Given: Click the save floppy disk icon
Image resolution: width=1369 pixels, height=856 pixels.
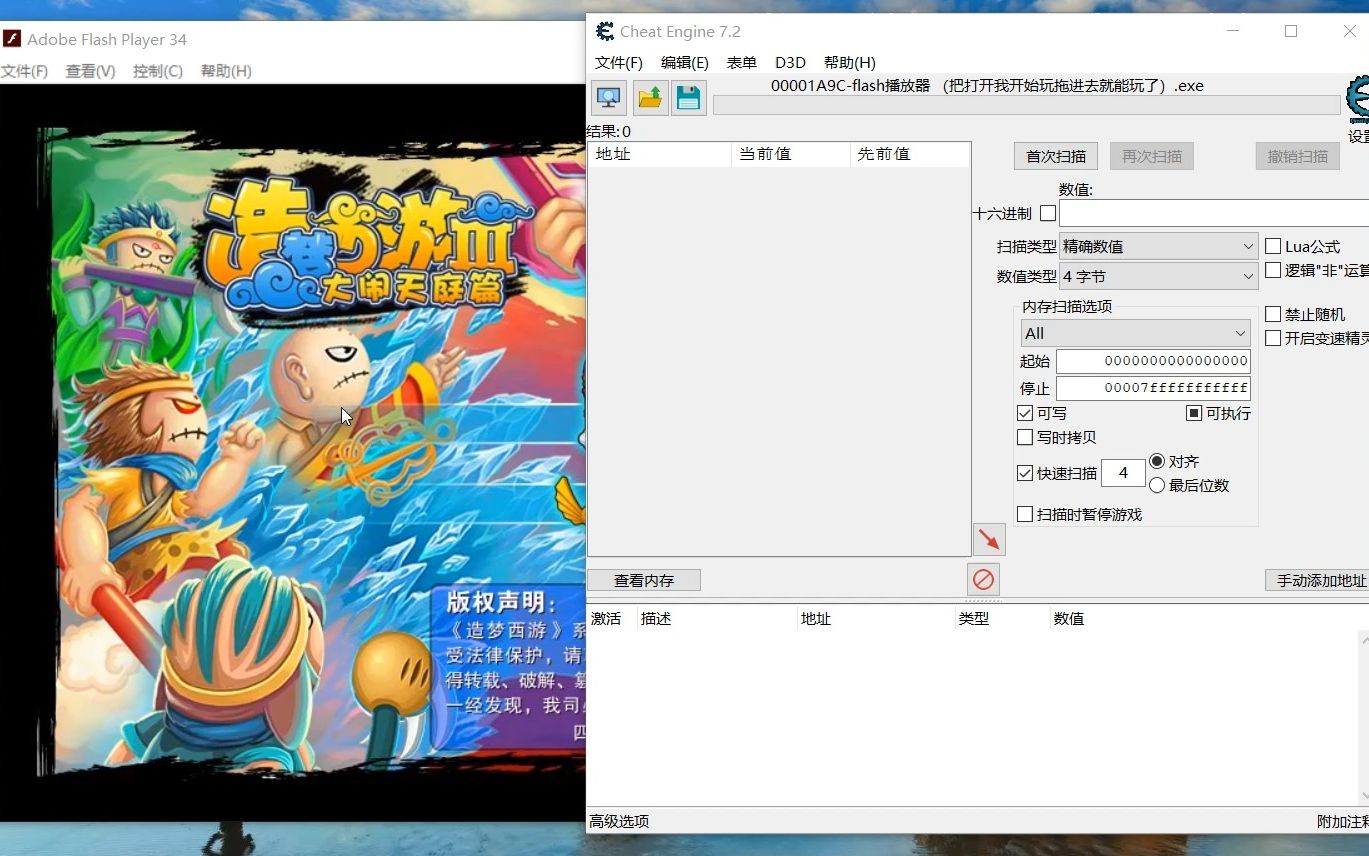Looking at the screenshot, I should [689, 98].
